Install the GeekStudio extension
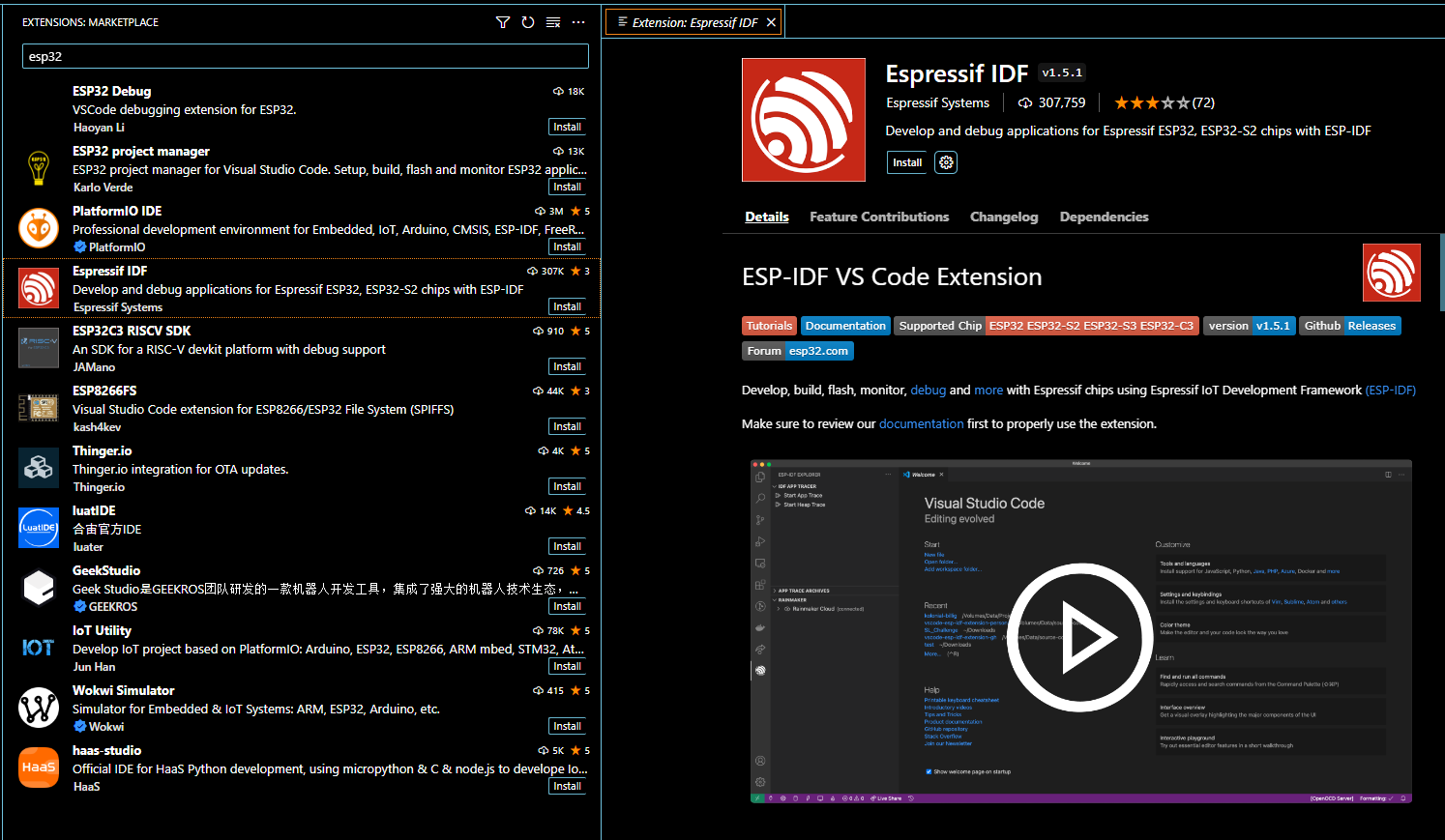 tap(567, 606)
